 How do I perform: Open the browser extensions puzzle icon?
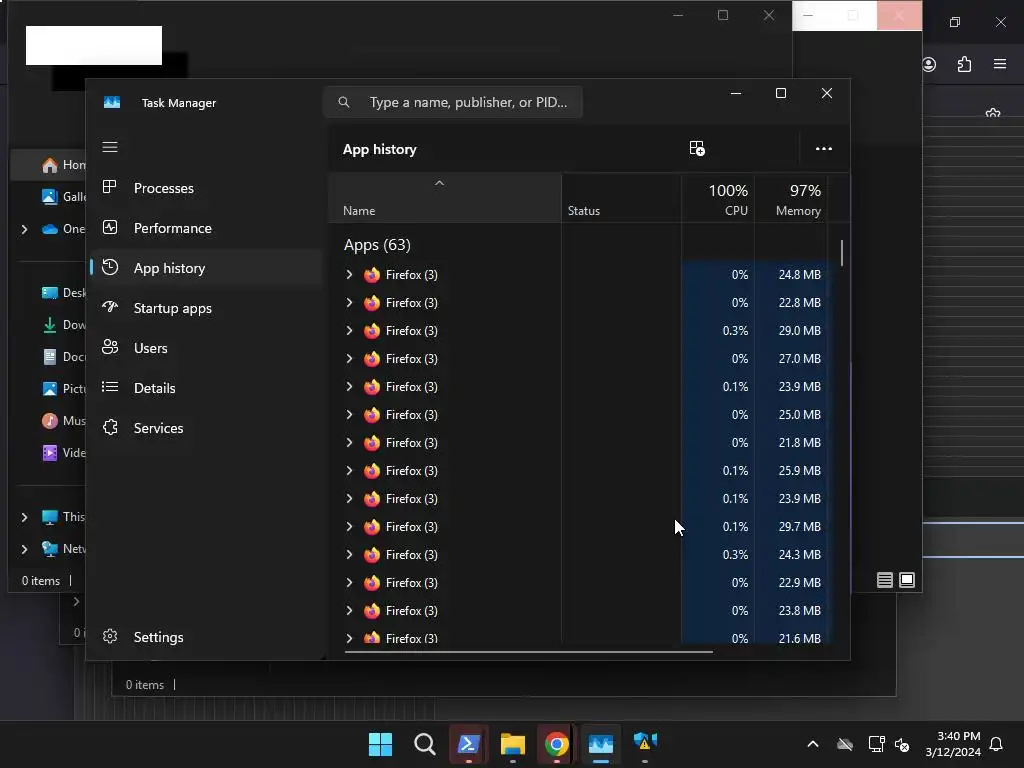pos(965,64)
